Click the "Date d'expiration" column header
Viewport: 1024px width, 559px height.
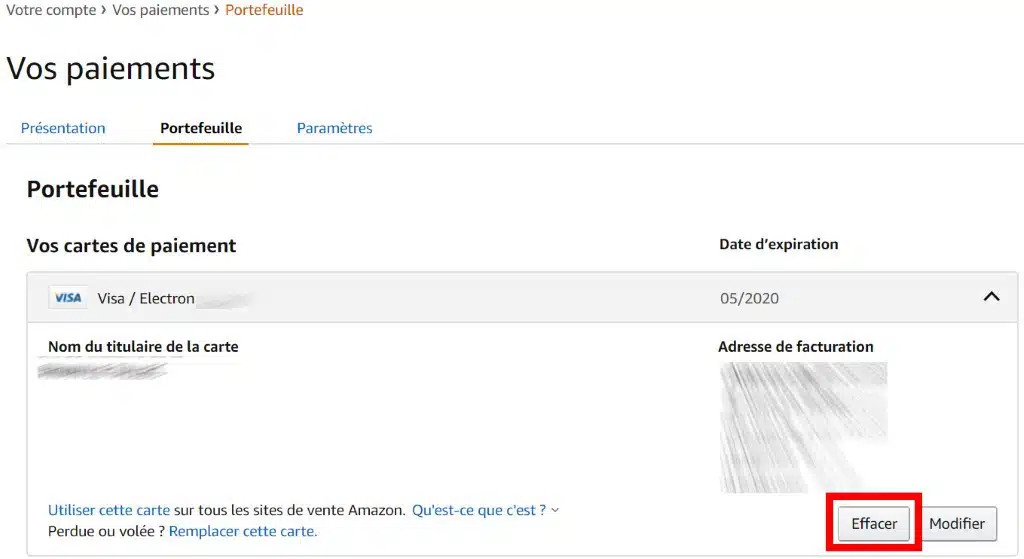point(778,244)
